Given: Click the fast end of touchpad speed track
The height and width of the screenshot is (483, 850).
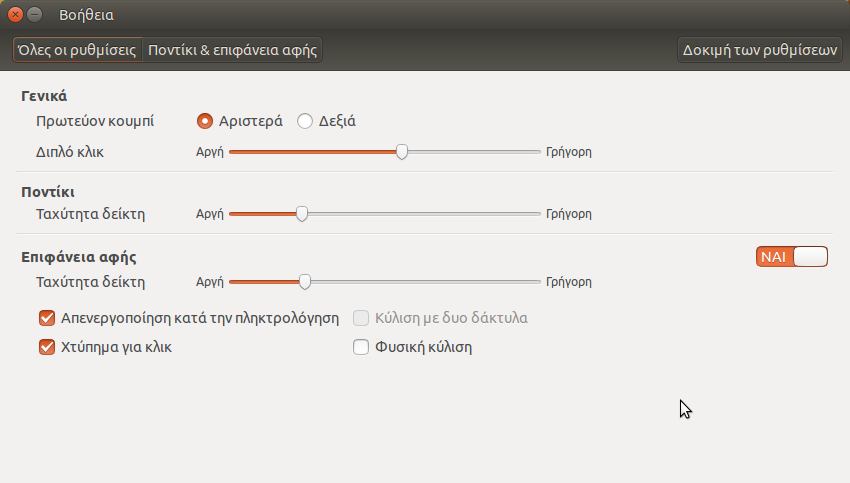Looking at the screenshot, I should (x=536, y=282).
